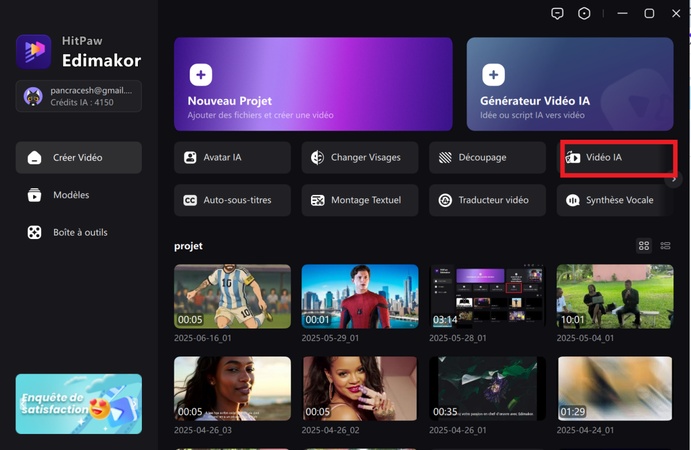Open Boîte à outils in sidebar
Screen dimensions: 691x450
pyautogui.click(x=79, y=232)
